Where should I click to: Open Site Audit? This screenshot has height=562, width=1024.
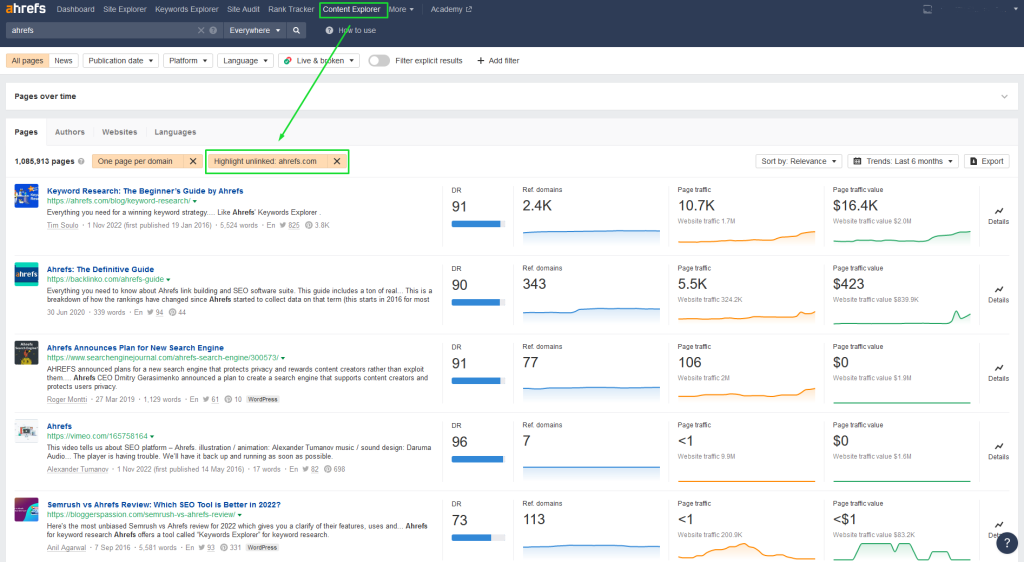tap(243, 9)
